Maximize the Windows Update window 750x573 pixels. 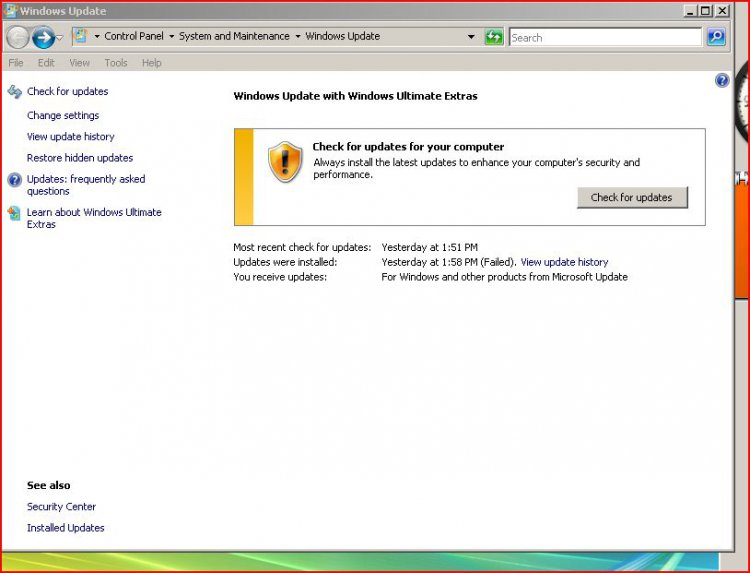705,10
